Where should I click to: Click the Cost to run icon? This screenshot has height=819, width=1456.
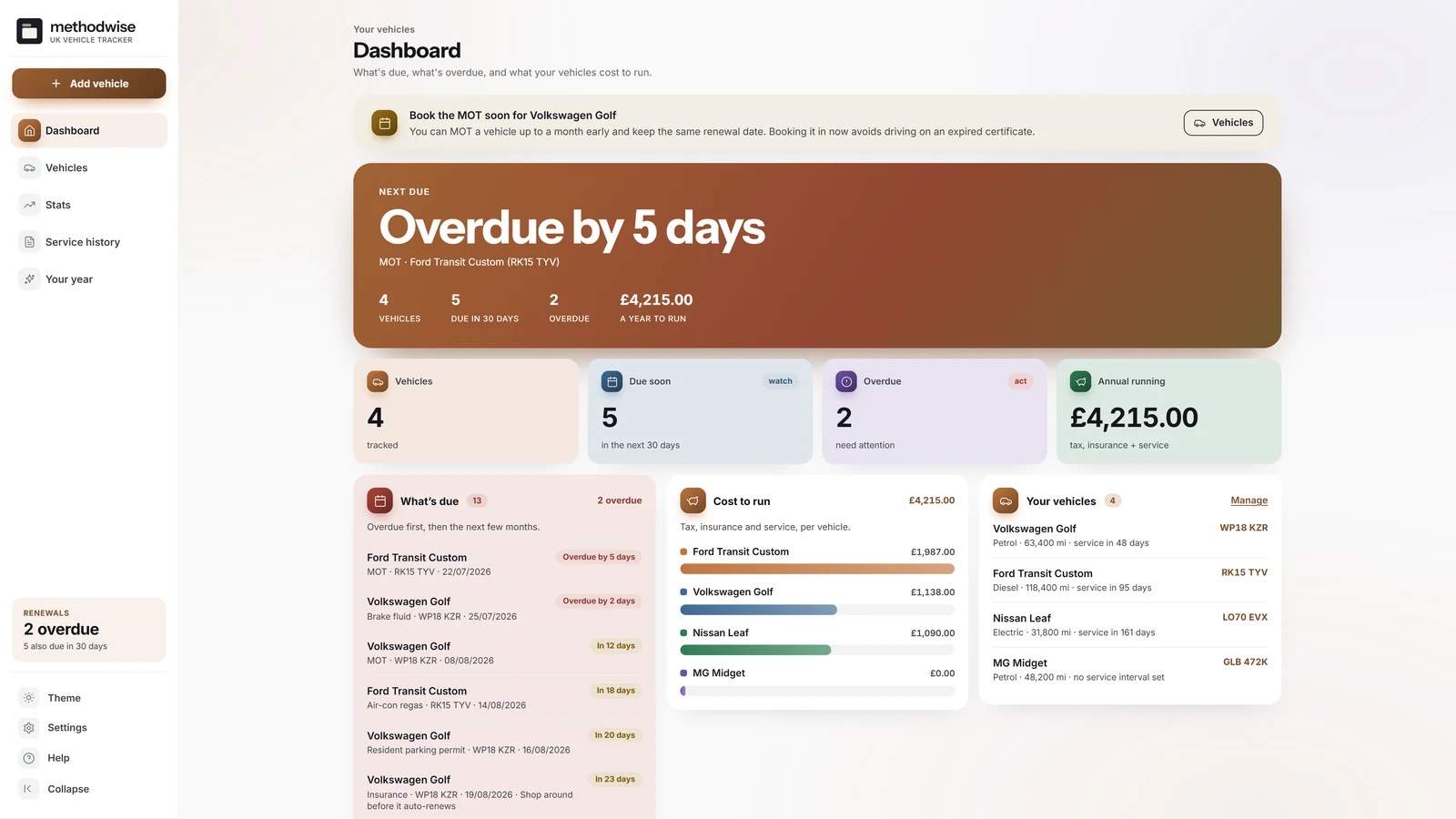[693, 500]
